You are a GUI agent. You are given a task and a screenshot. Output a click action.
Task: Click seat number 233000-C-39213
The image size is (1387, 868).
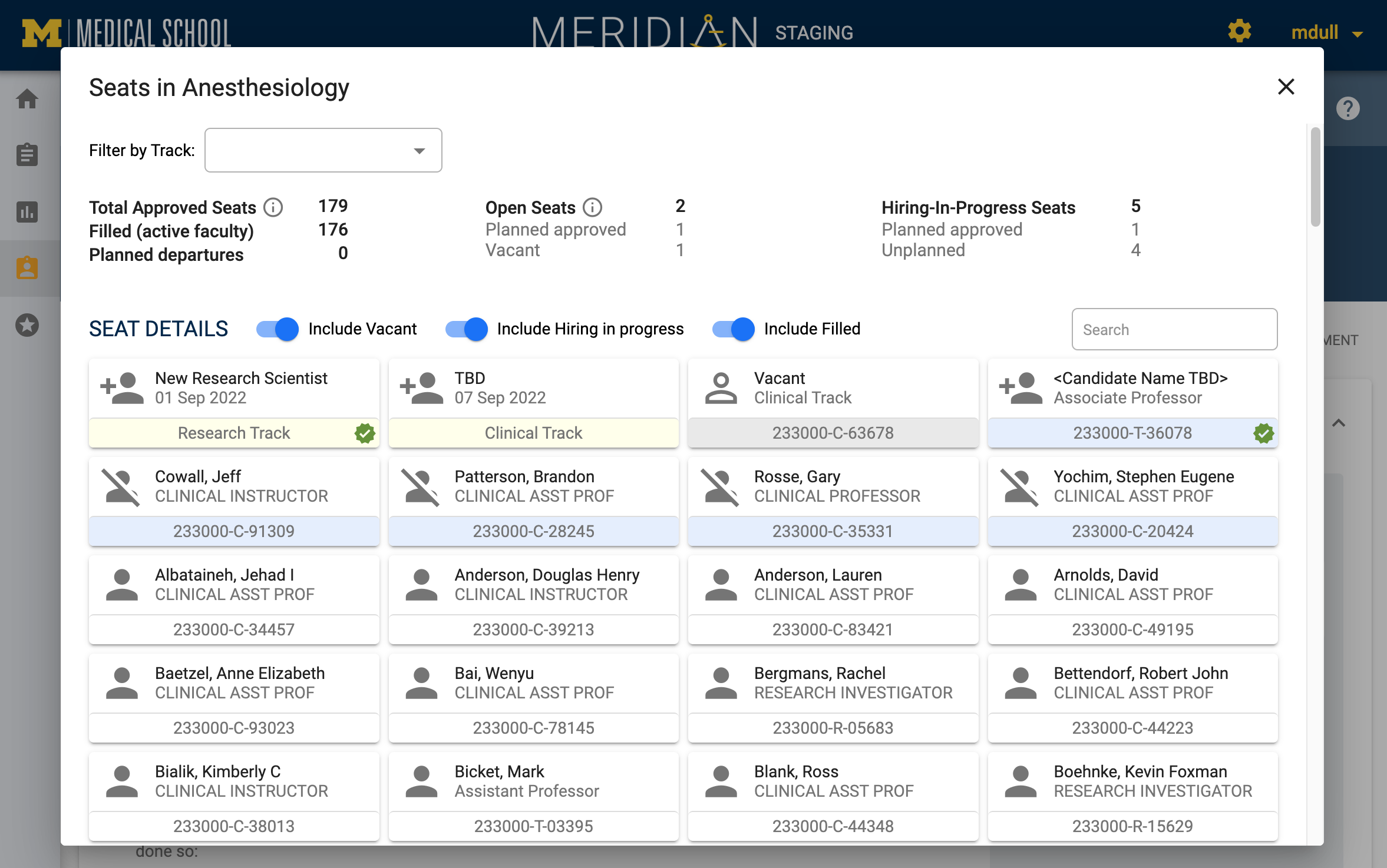click(533, 630)
